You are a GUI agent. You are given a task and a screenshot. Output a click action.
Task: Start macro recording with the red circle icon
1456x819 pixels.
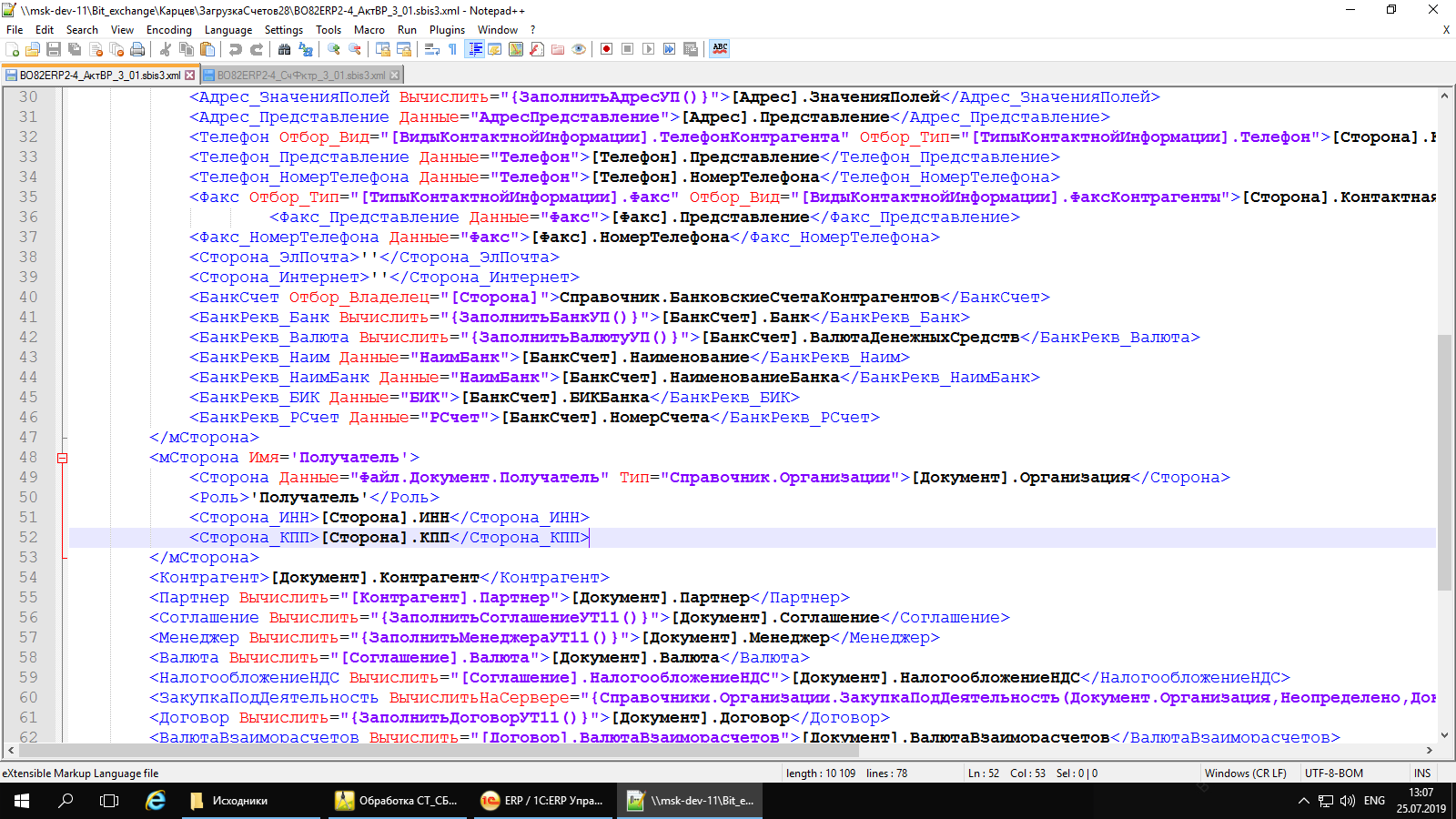(606, 49)
